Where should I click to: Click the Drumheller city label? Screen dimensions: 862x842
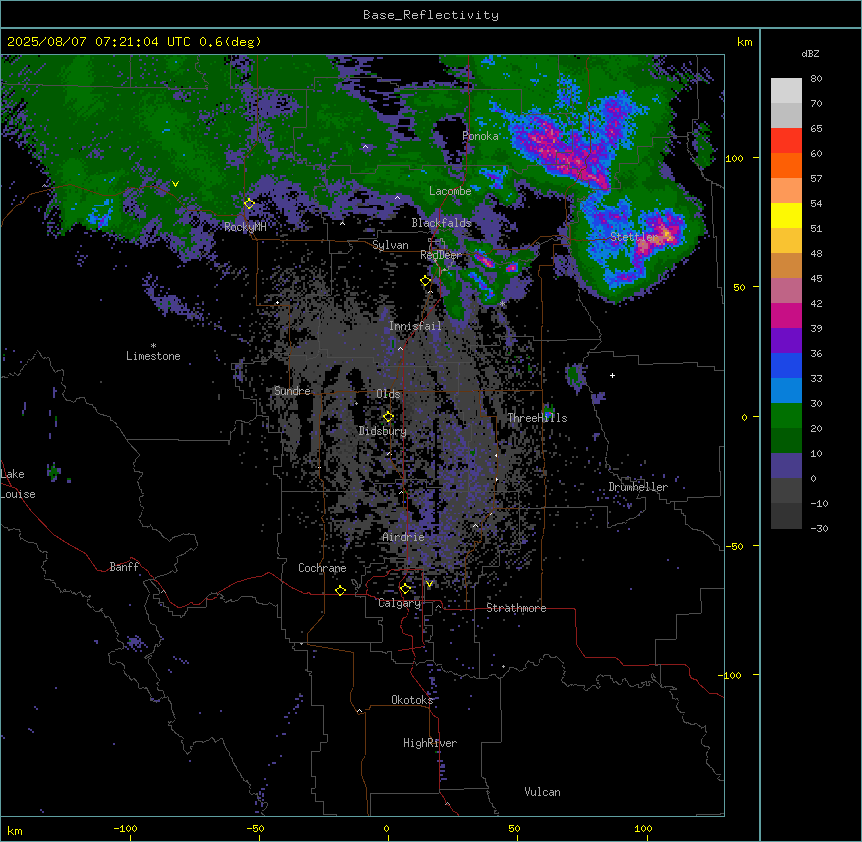click(x=638, y=487)
